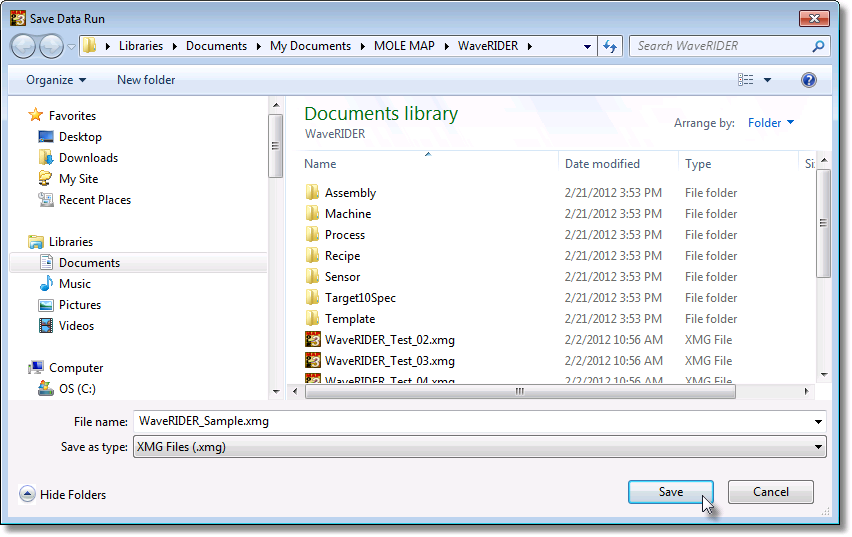Select My Documents in the breadcrumb
The width and height of the screenshot is (852, 537).
(310, 46)
